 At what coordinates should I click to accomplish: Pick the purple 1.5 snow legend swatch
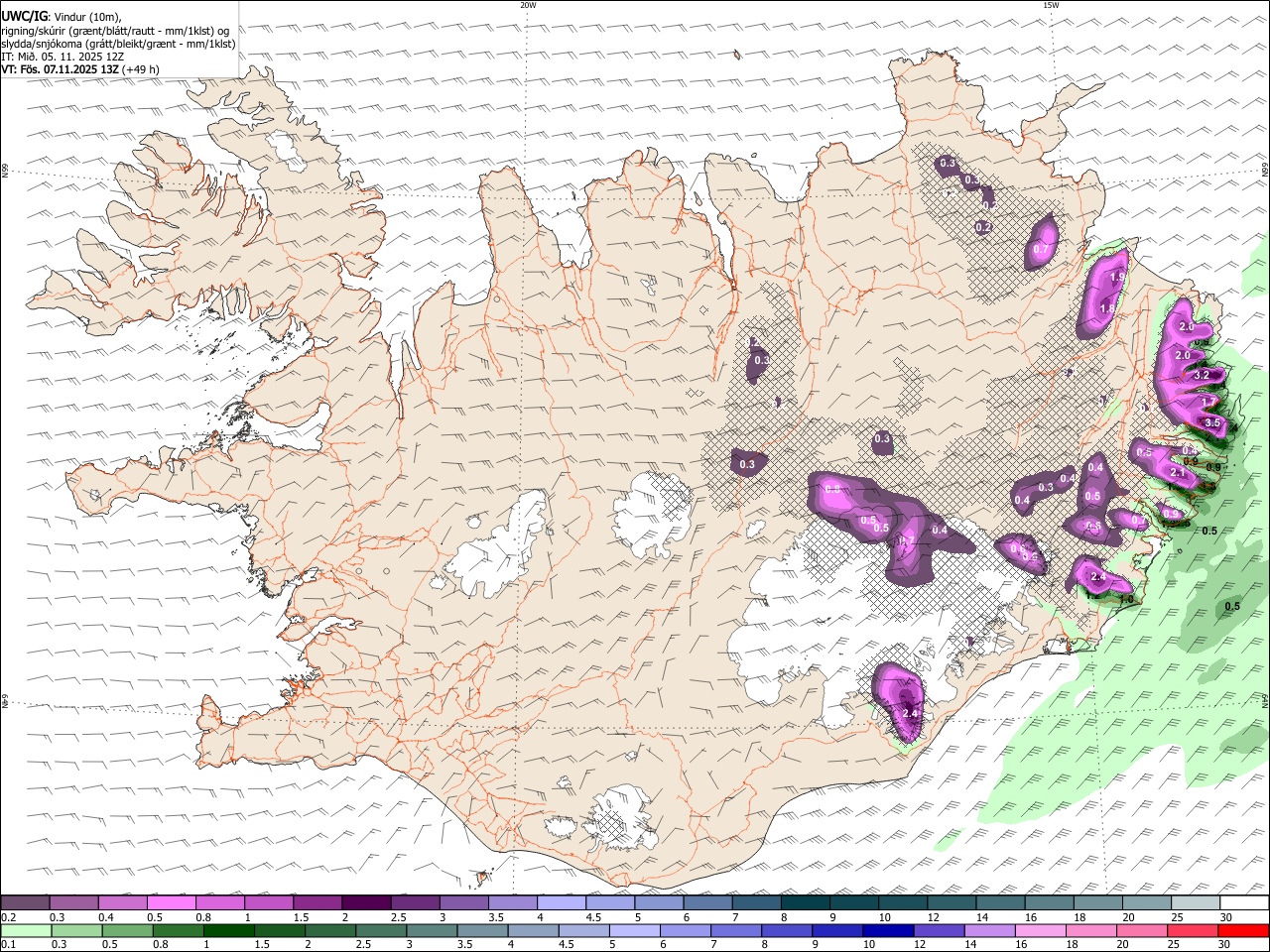click(317, 903)
